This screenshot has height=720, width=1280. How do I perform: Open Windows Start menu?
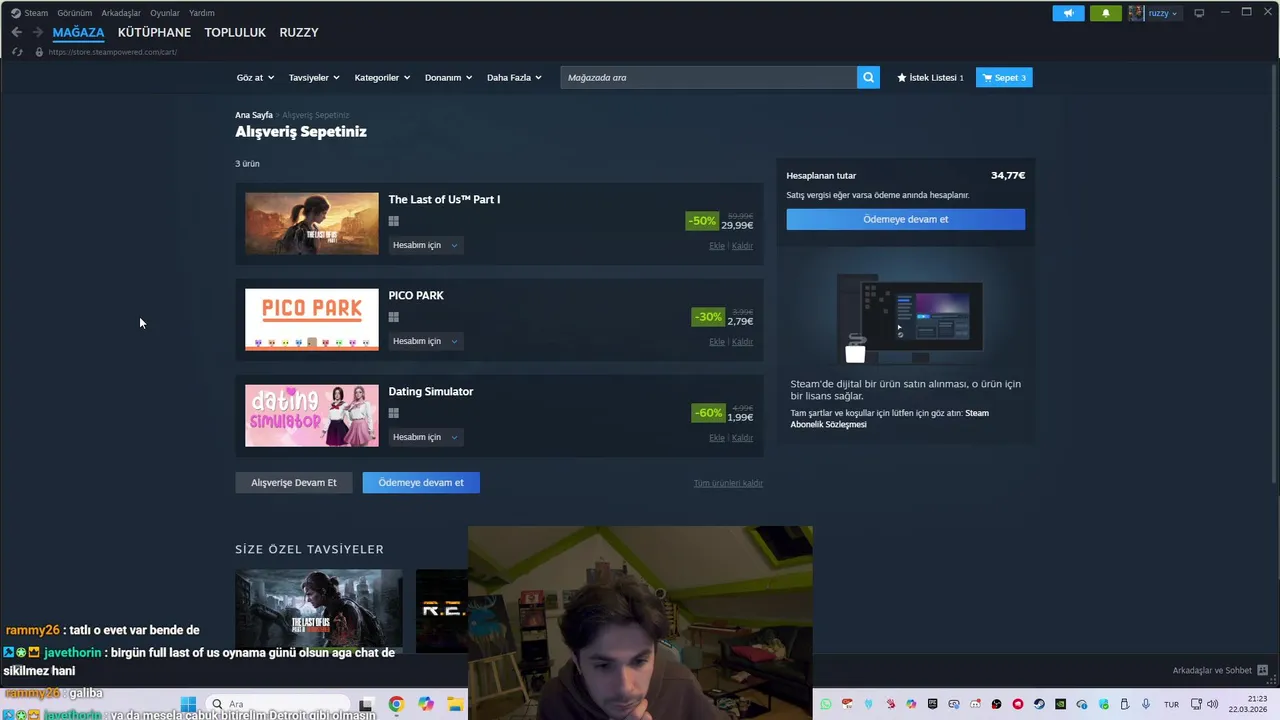point(188,704)
